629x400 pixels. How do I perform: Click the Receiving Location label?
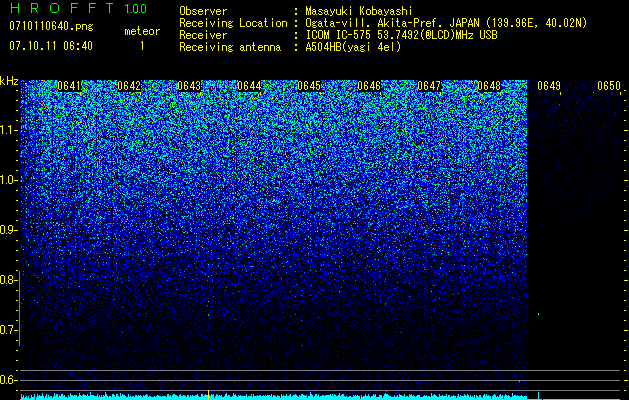pos(233,23)
